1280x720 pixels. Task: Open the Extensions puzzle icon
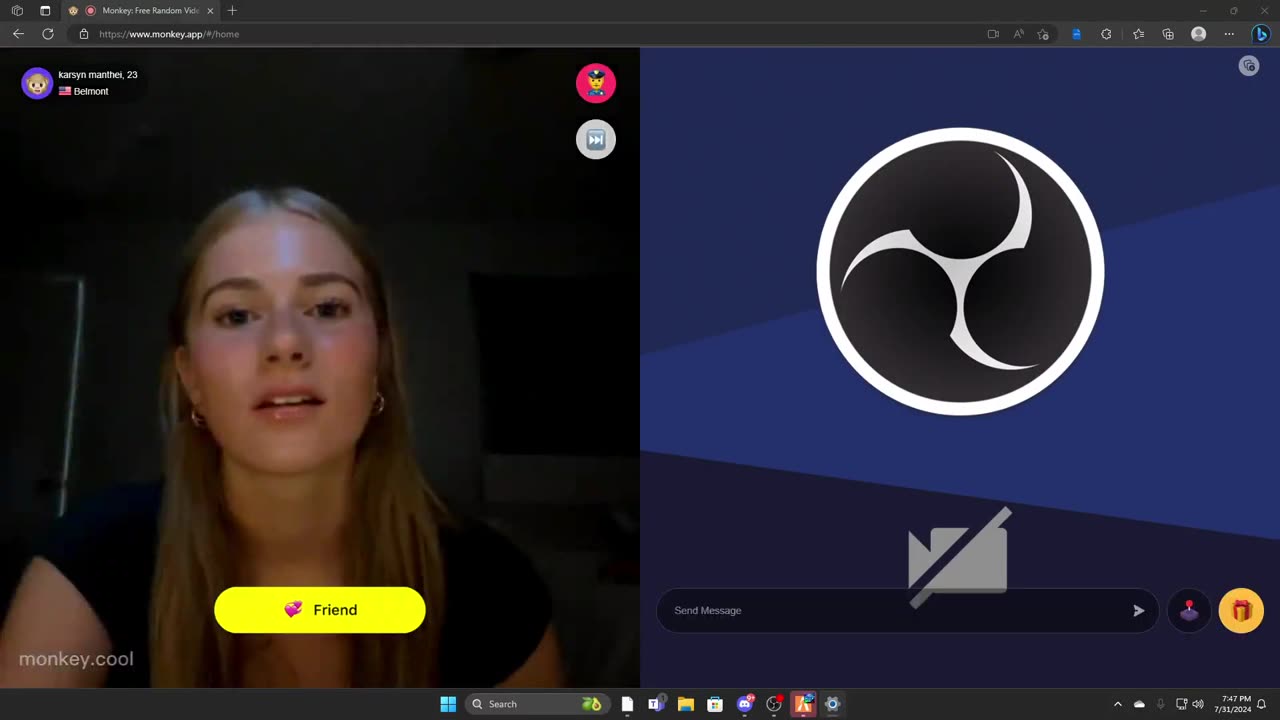[x=1106, y=34]
